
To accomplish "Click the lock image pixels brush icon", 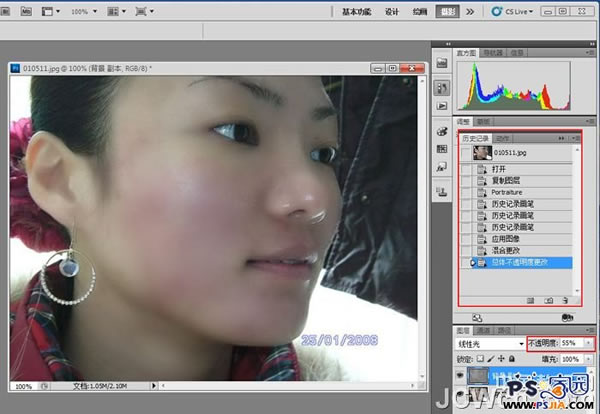I will [x=493, y=358].
